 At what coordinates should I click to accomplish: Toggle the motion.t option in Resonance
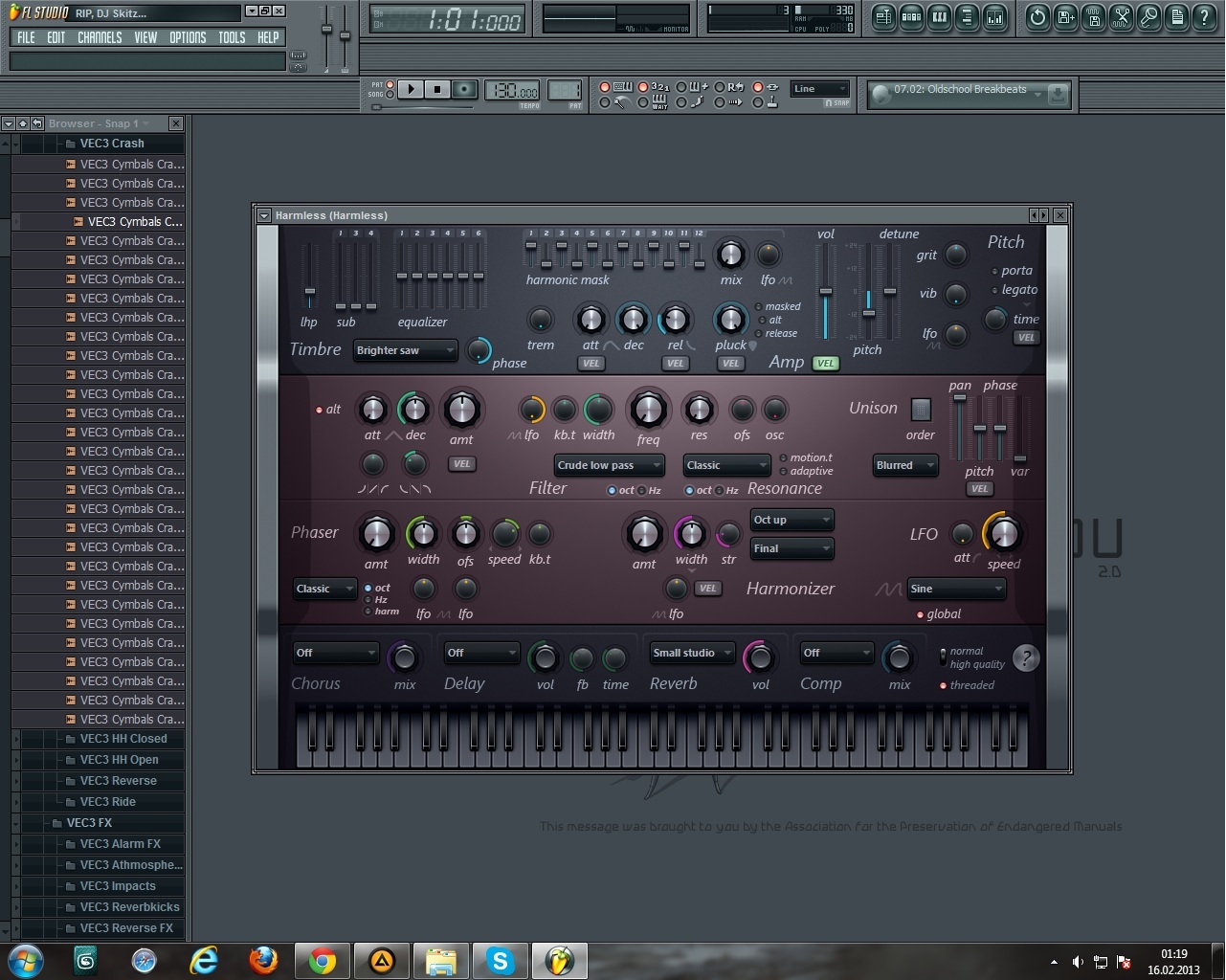click(x=806, y=457)
